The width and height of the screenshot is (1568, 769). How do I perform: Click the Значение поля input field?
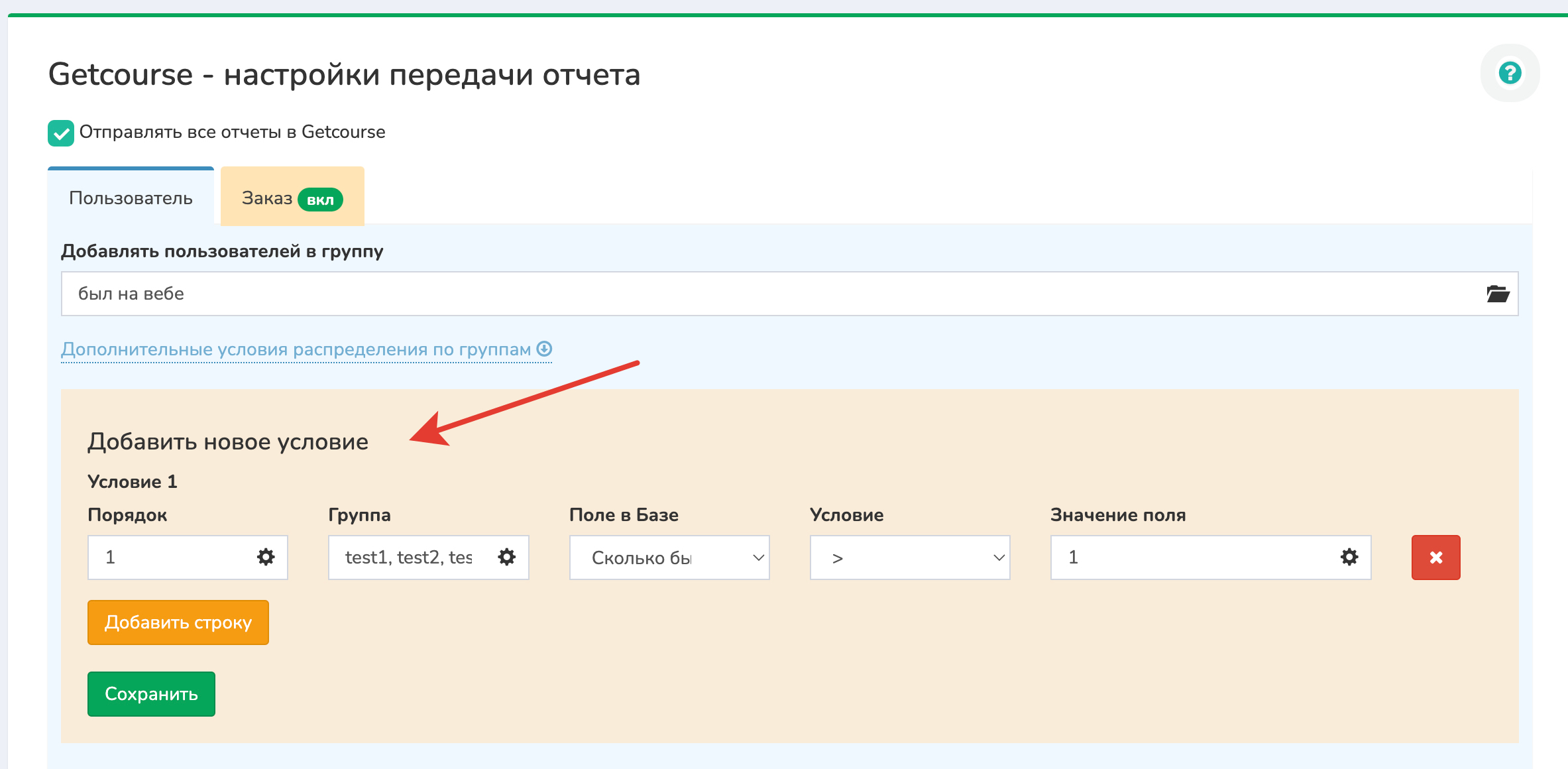1193,557
